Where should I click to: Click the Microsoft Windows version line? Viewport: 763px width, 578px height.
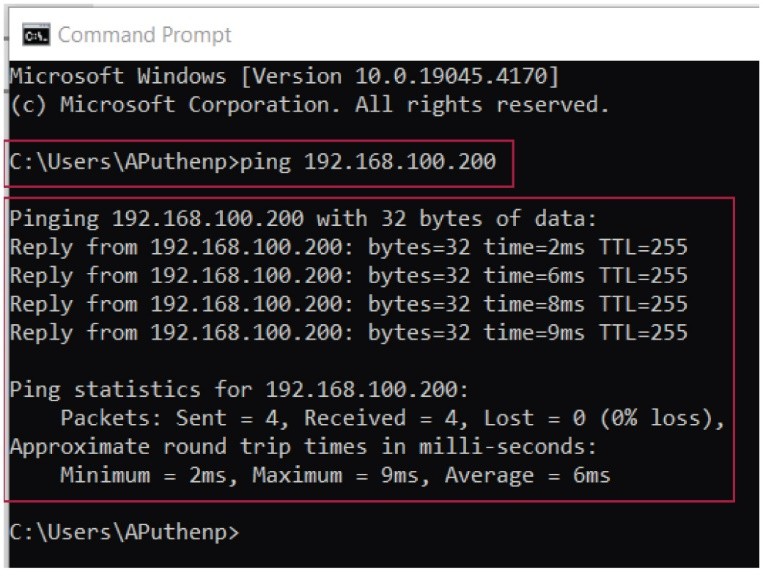tap(284, 76)
